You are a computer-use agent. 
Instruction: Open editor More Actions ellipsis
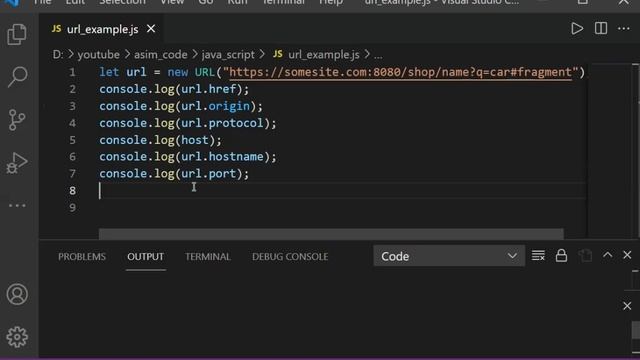pos(624,29)
